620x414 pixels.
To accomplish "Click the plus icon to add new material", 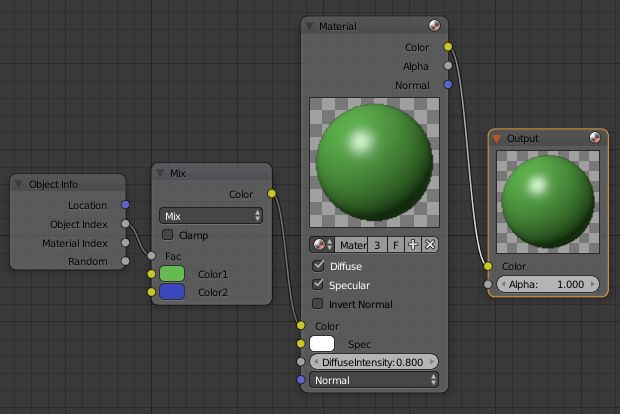I will (x=413, y=245).
